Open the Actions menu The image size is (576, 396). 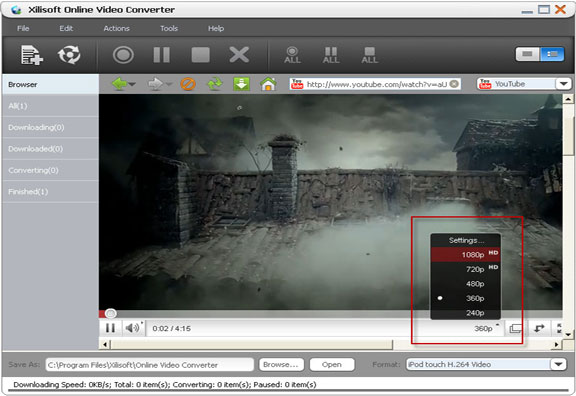click(116, 28)
